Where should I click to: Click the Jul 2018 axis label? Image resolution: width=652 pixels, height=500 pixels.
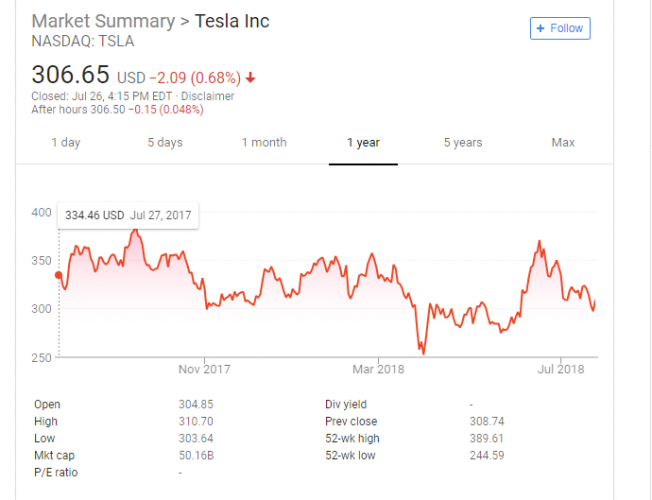[x=559, y=370]
